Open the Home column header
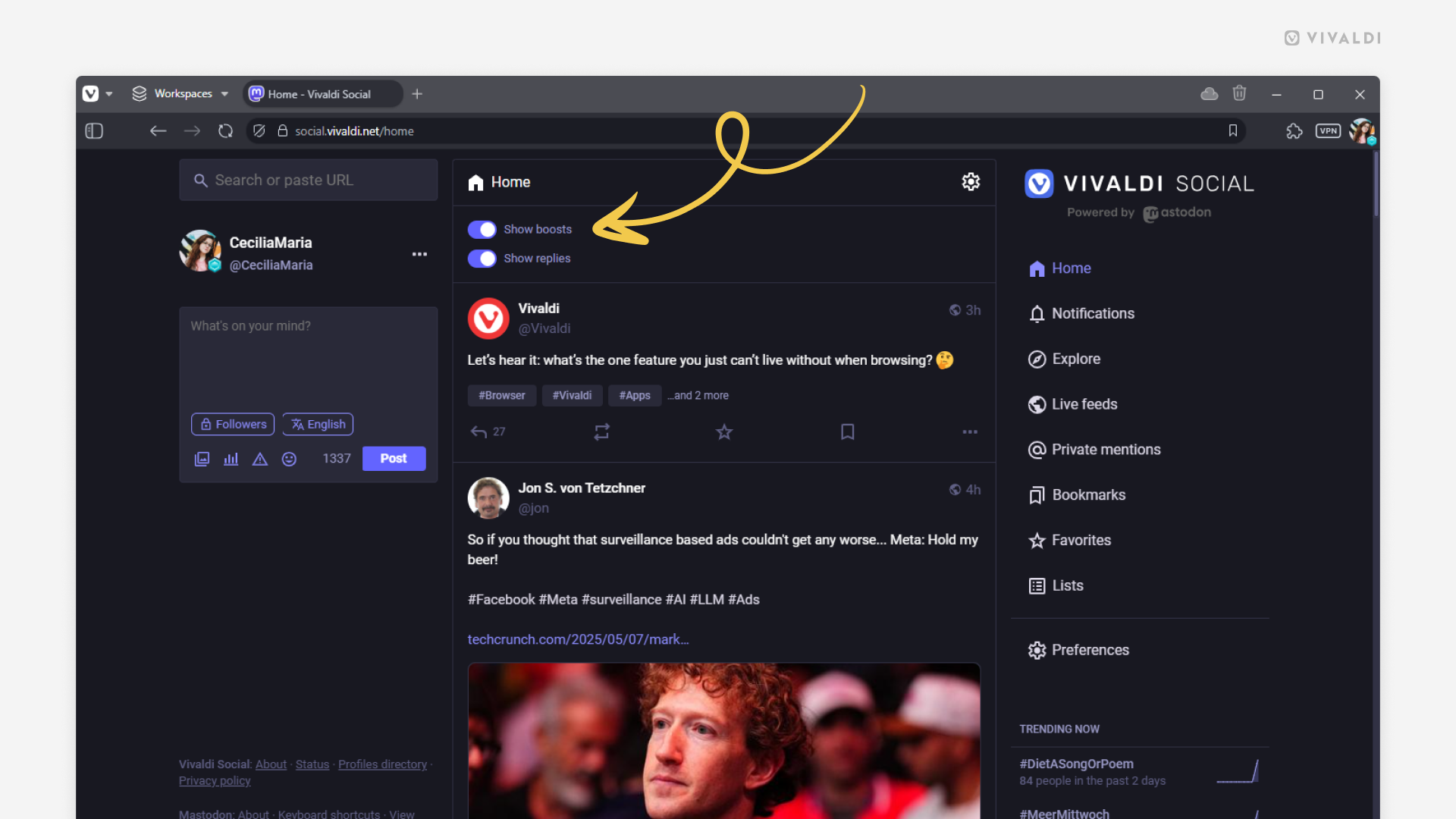 500,183
